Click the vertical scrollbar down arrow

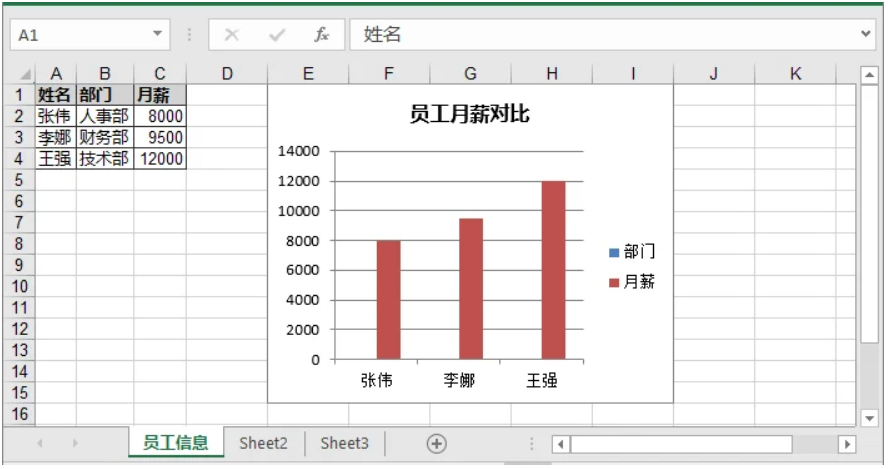click(869, 417)
